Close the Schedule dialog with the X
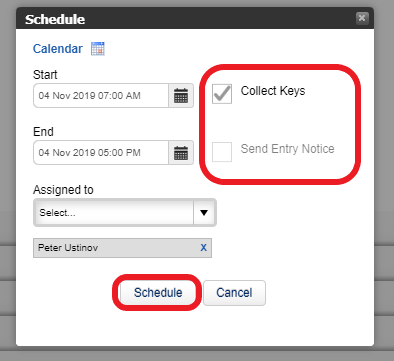394x361 pixels. 362,18
